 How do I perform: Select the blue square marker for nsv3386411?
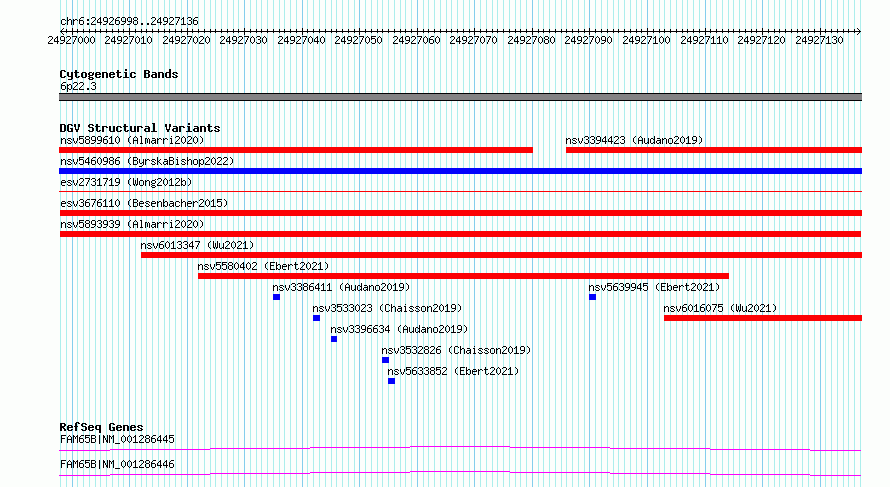[276, 297]
